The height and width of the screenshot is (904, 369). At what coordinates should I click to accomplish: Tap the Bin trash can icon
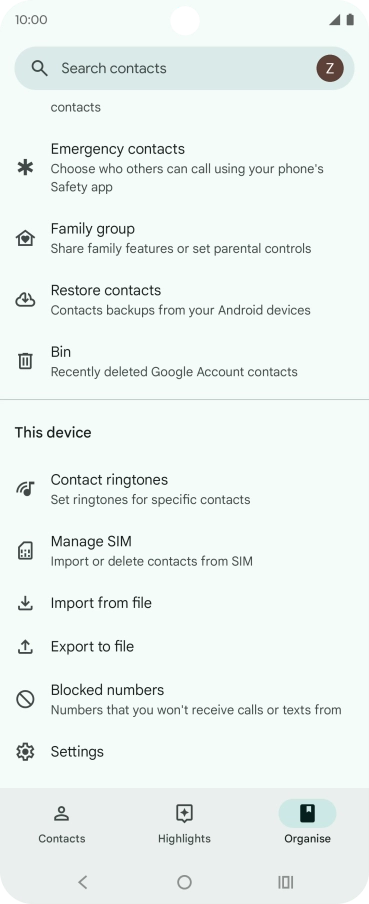click(25, 361)
